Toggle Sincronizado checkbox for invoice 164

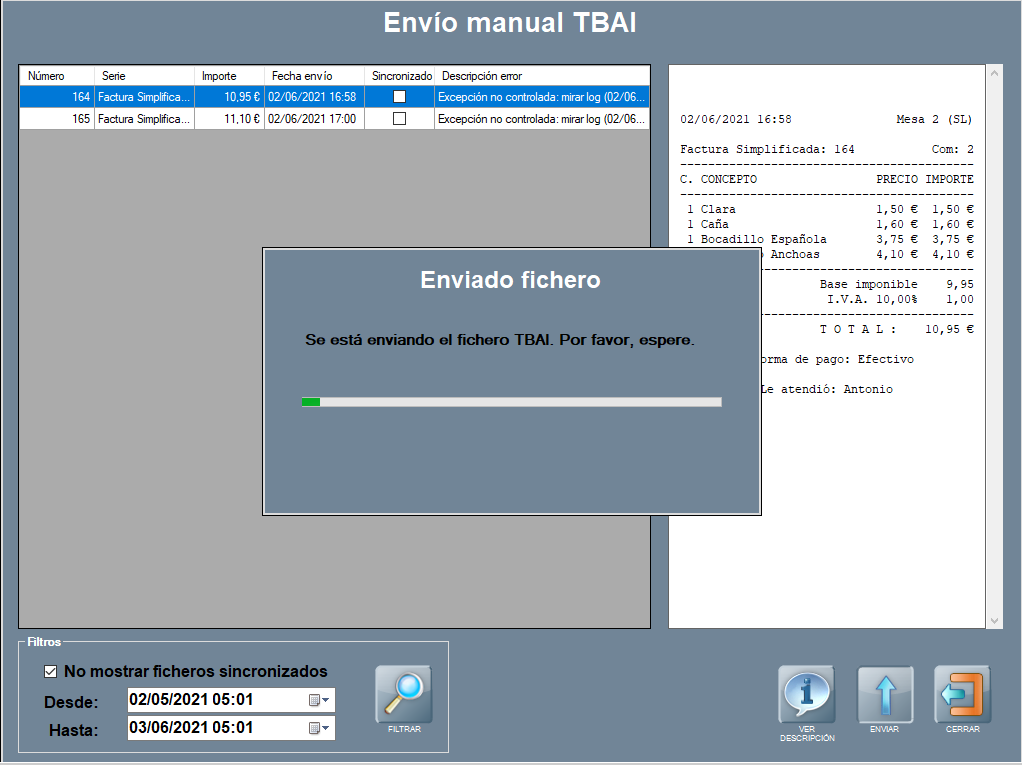pos(399,97)
